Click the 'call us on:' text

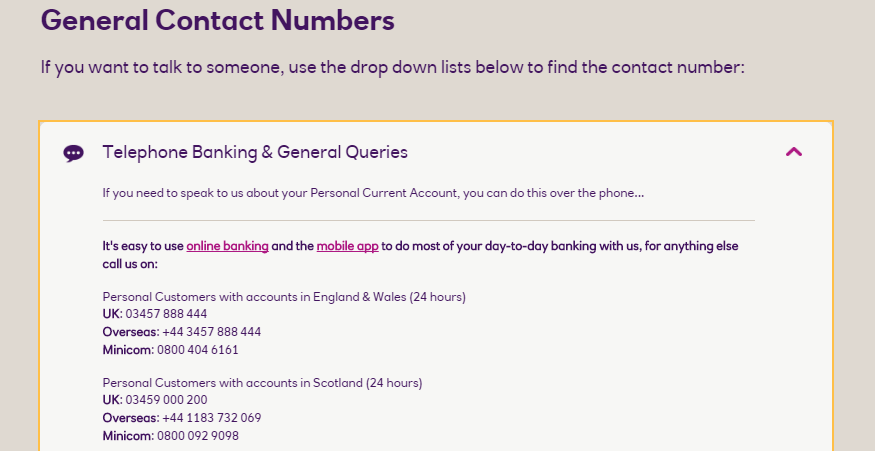(130, 264)
